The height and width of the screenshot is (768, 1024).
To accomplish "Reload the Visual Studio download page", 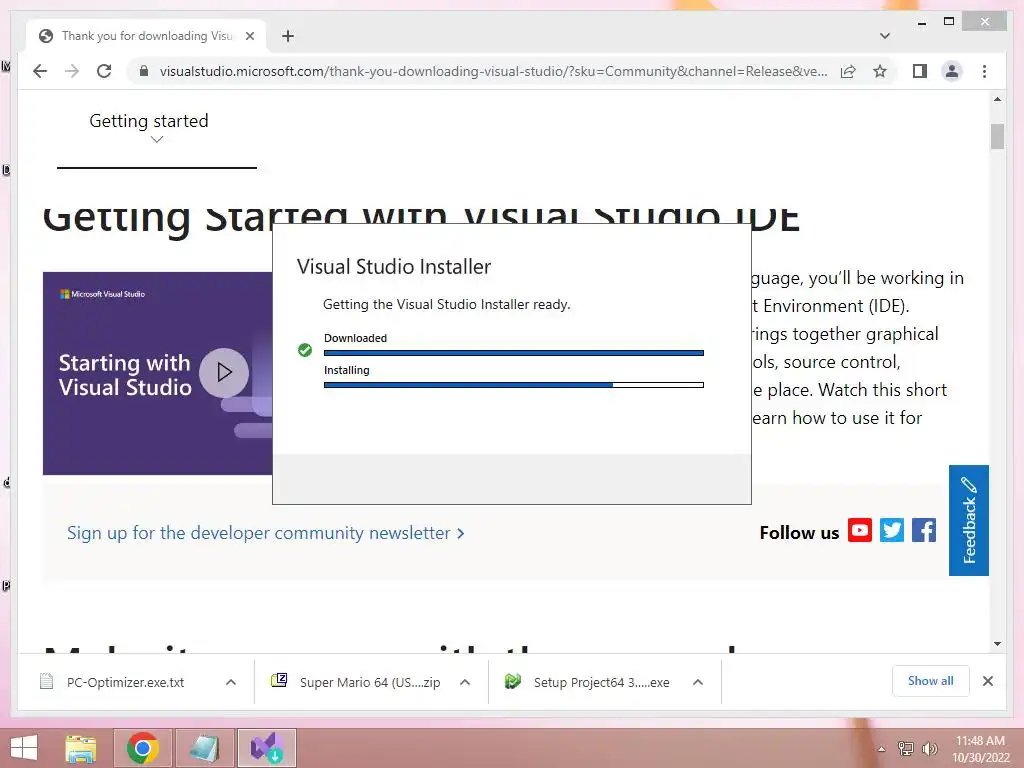I will pyautogui.click(x=104, y=71).
